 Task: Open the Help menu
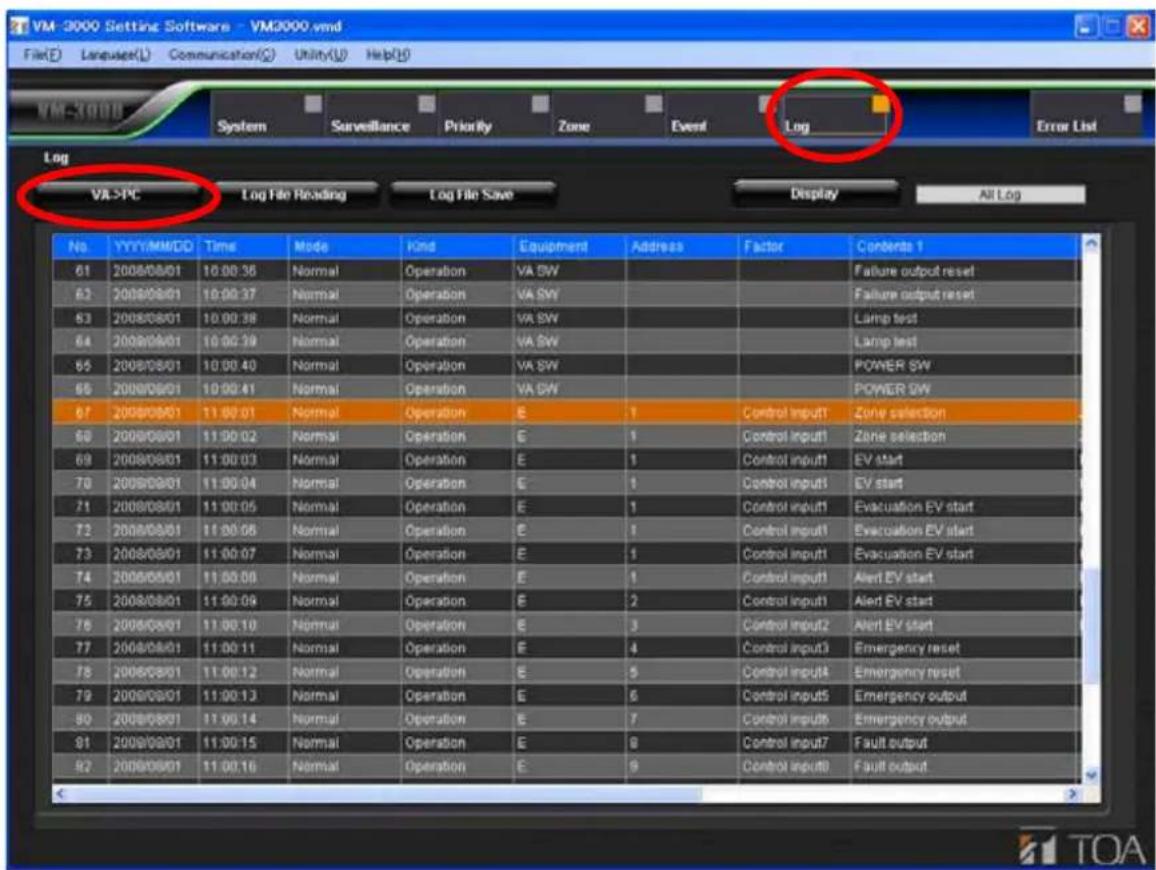pyautogui.click(x=388, y=55)
